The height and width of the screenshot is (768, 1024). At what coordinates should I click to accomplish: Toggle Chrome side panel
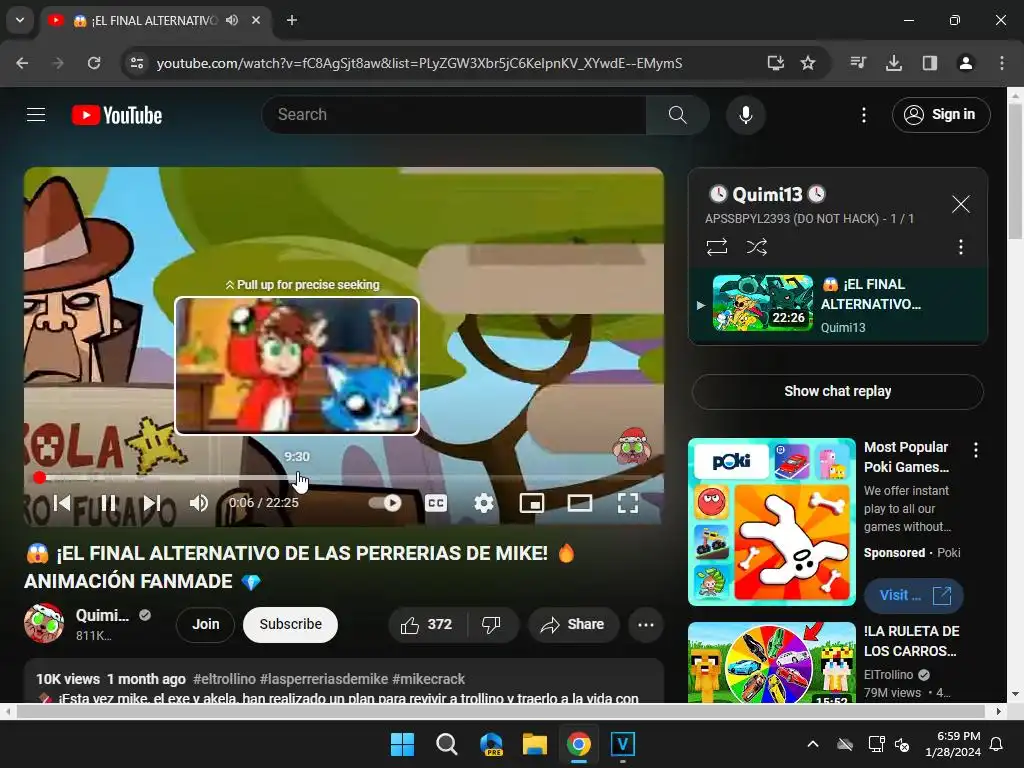pyautogui.click(x=930, y=63)
